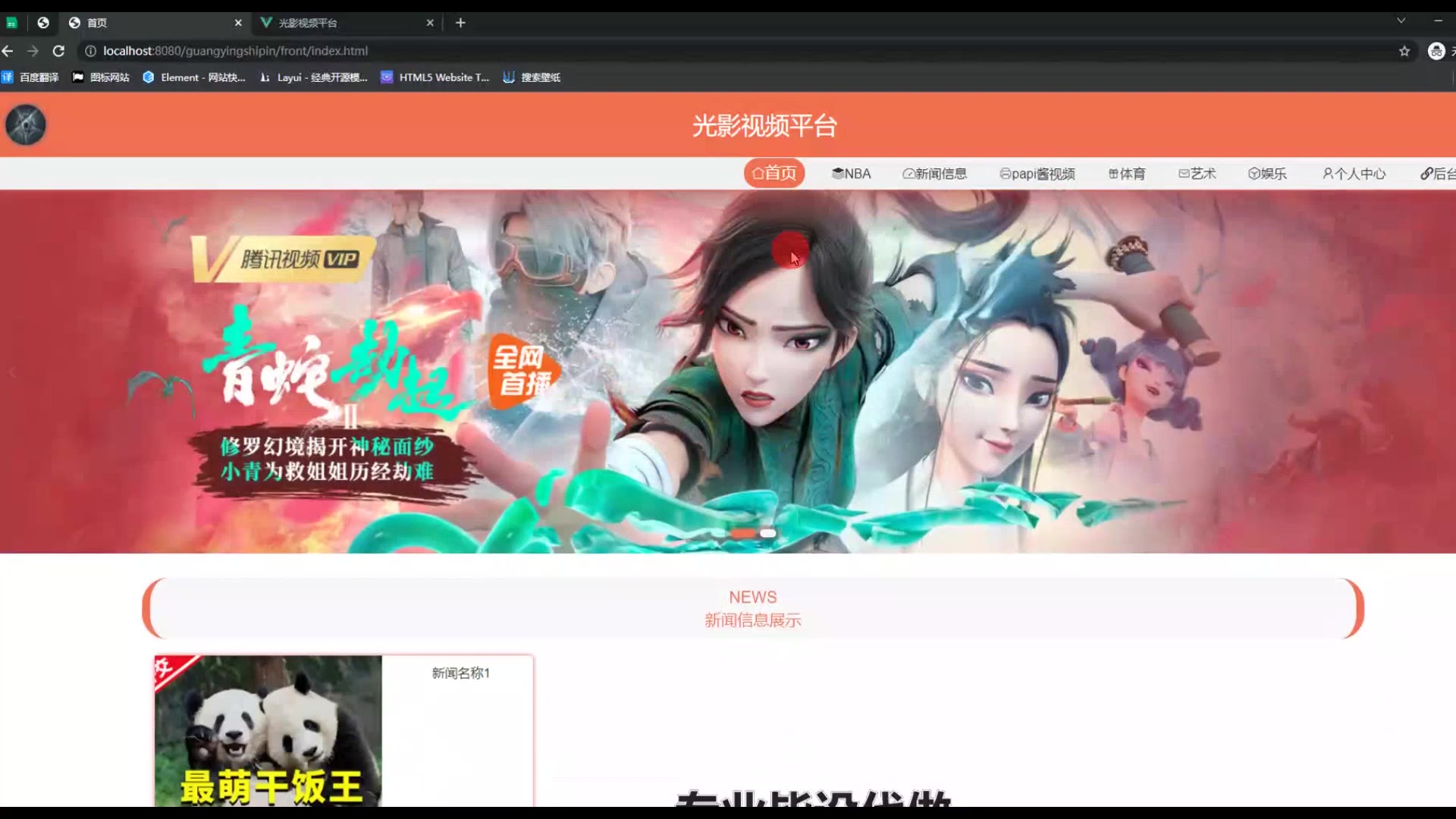The image size is (1456, 819).
Task: Switch to the 首页 browser tab
Action: [x=154, y=23]
